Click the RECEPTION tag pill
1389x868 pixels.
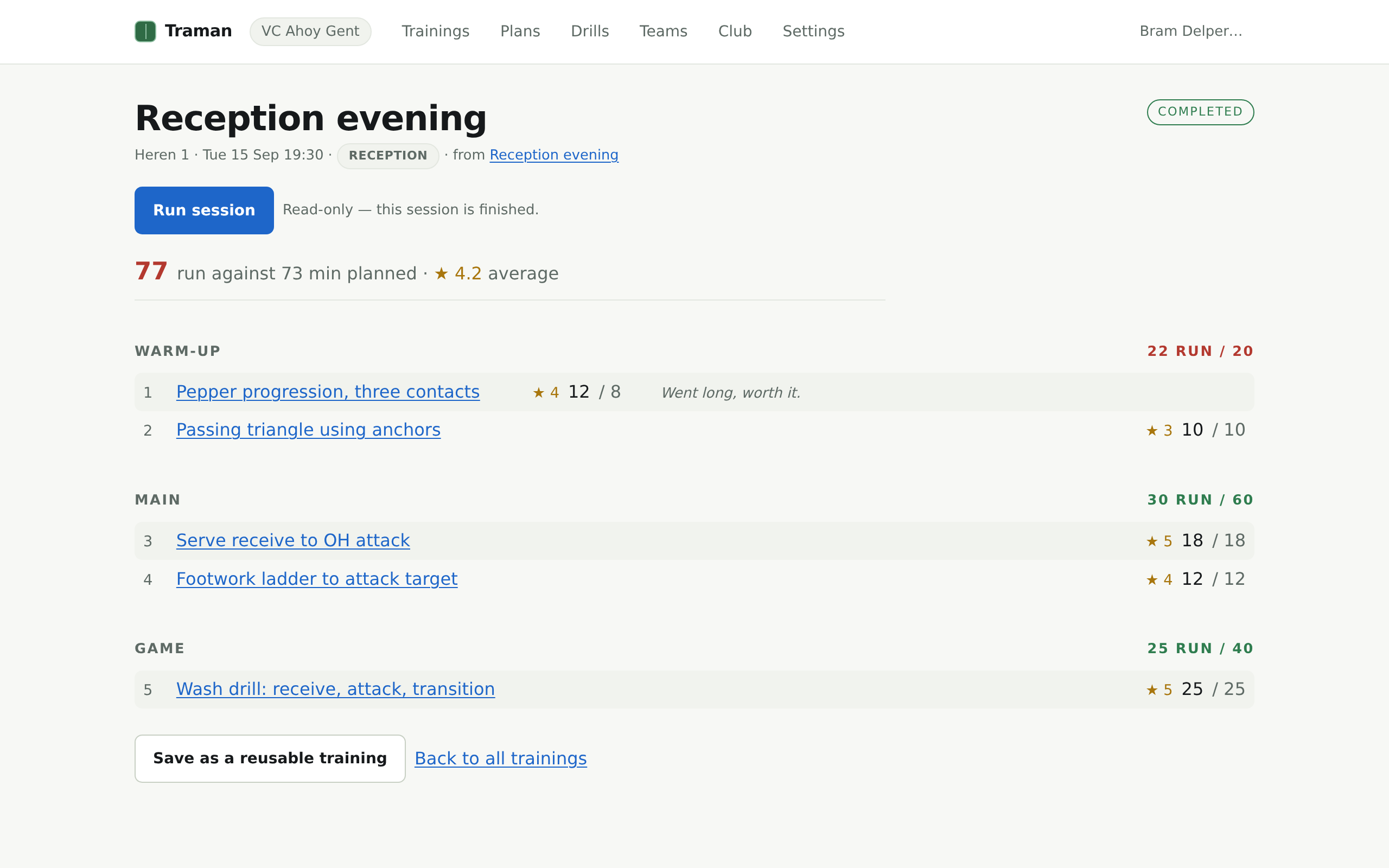[x=388, y=156]
